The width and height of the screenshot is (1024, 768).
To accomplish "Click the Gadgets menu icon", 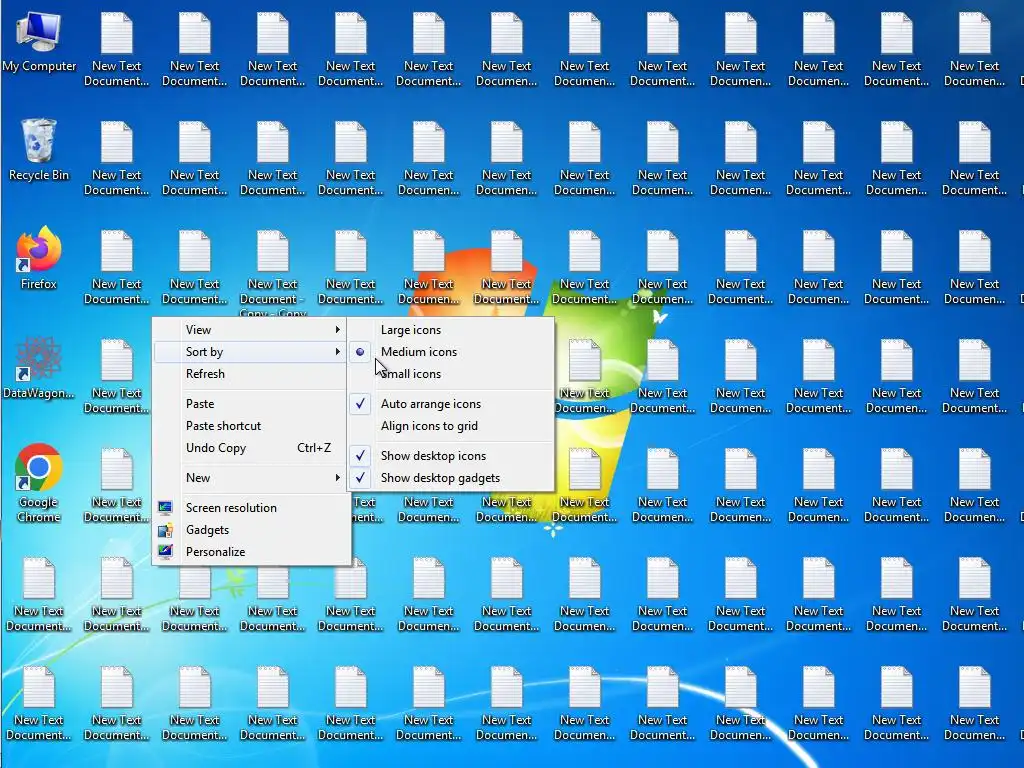I will pyautogui.click(x=165, y=530).
